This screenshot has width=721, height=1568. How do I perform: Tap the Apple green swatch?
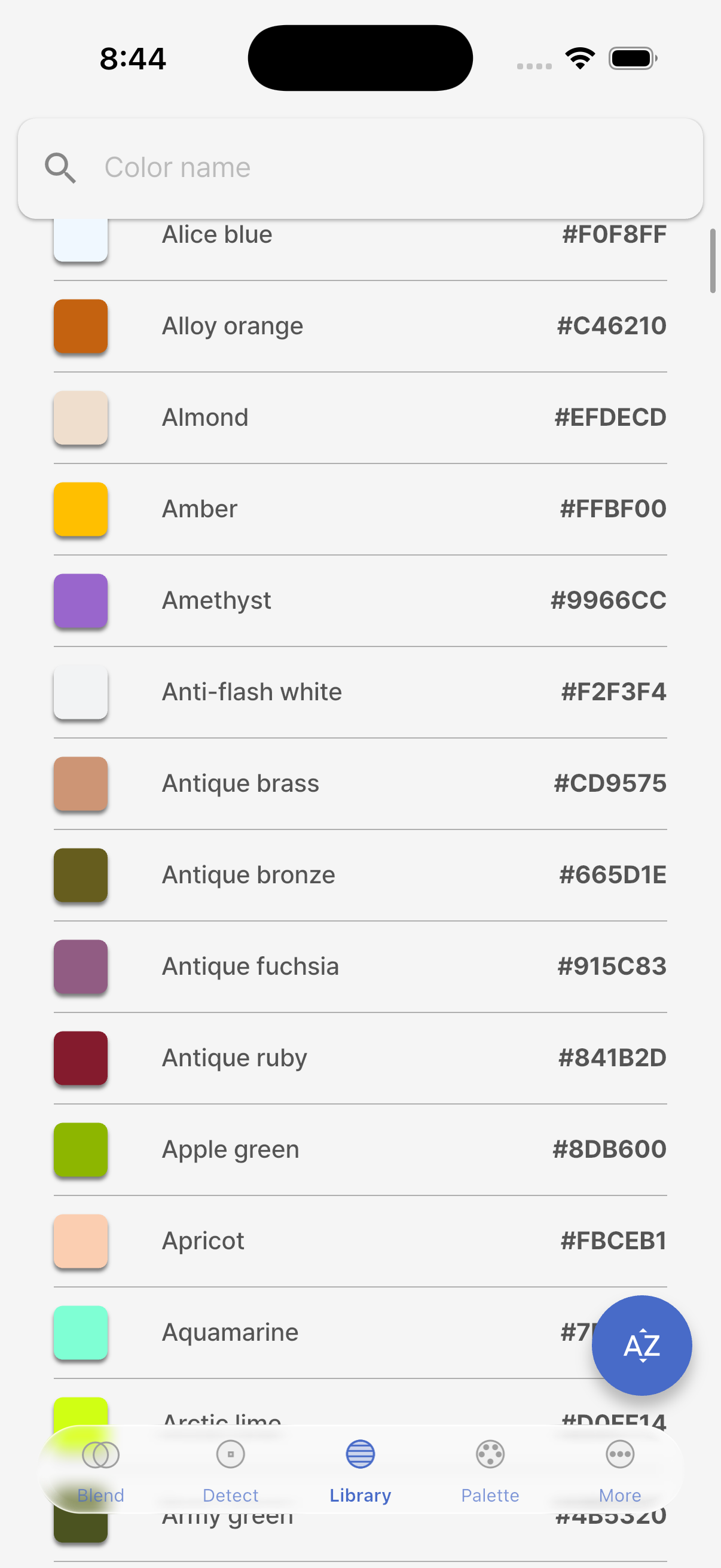click(x=81, y=1149)
